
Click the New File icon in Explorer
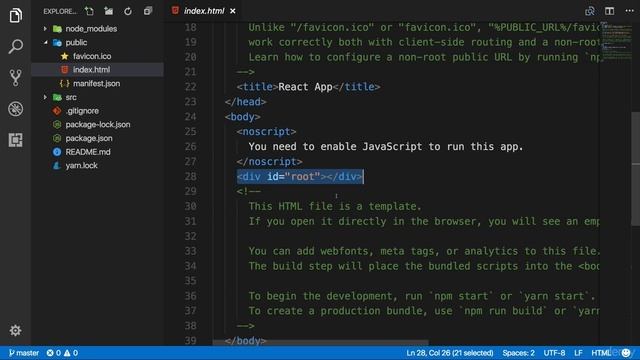(x=89, y=11)
